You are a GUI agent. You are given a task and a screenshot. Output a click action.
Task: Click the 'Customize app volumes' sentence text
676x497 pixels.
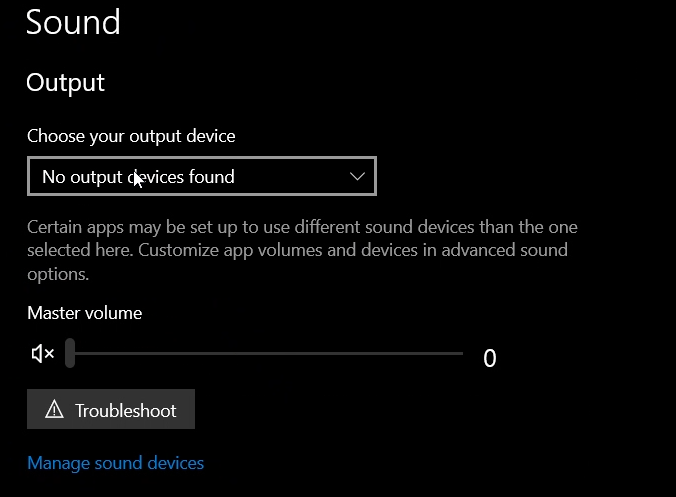(x=230, y=250)
